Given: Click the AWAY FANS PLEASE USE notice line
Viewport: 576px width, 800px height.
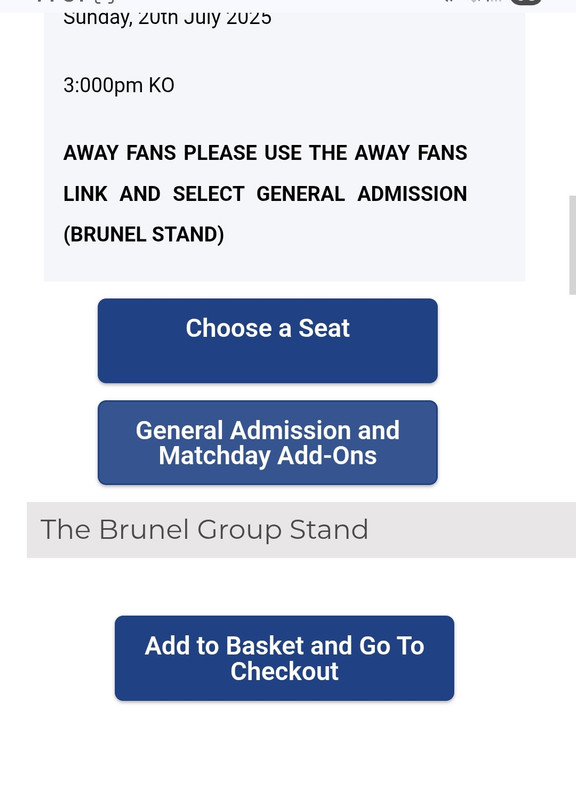Looking at the screenshot, I should 265,153.
